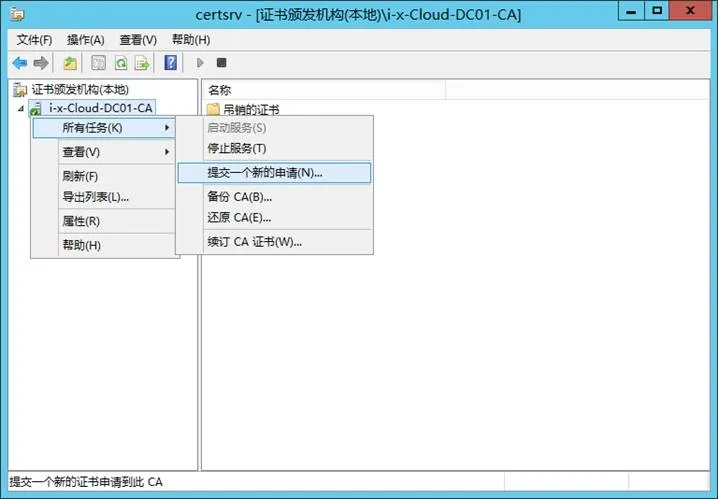Click the certsrv icon in title bar
Viewport: 718px width, 499px height.
[17, 15]
